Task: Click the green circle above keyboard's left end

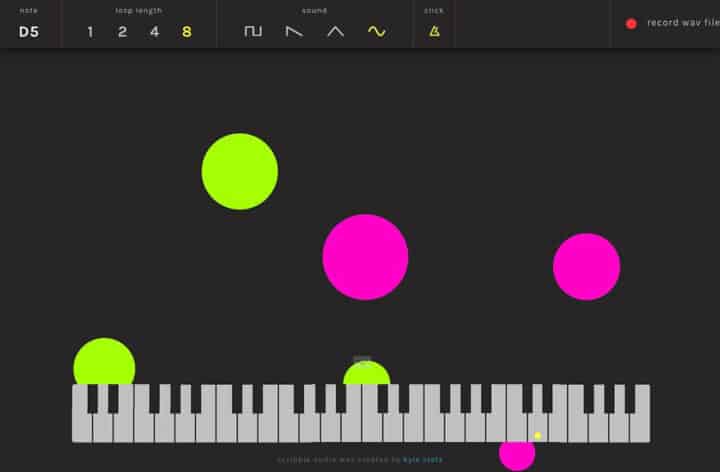Action: 104,362
